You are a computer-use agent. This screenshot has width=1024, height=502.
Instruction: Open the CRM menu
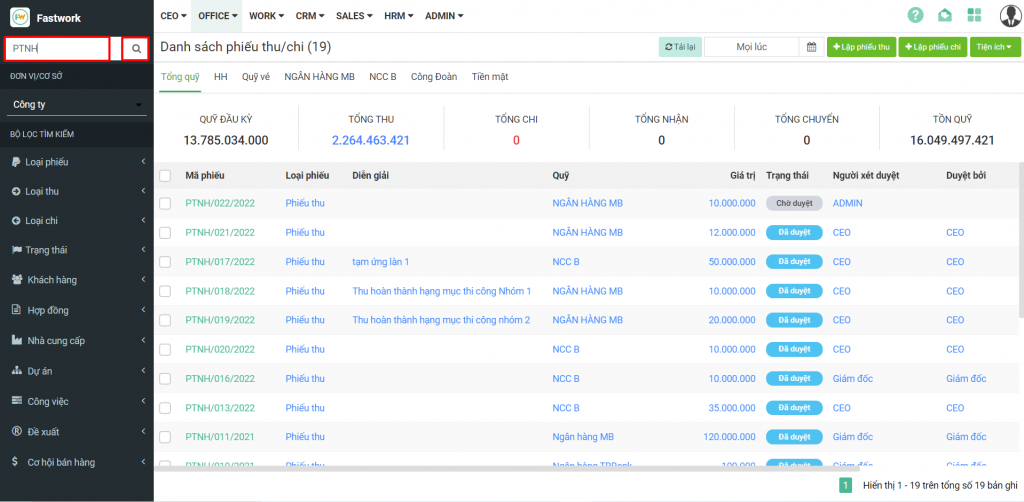click(x=308, y=16)
